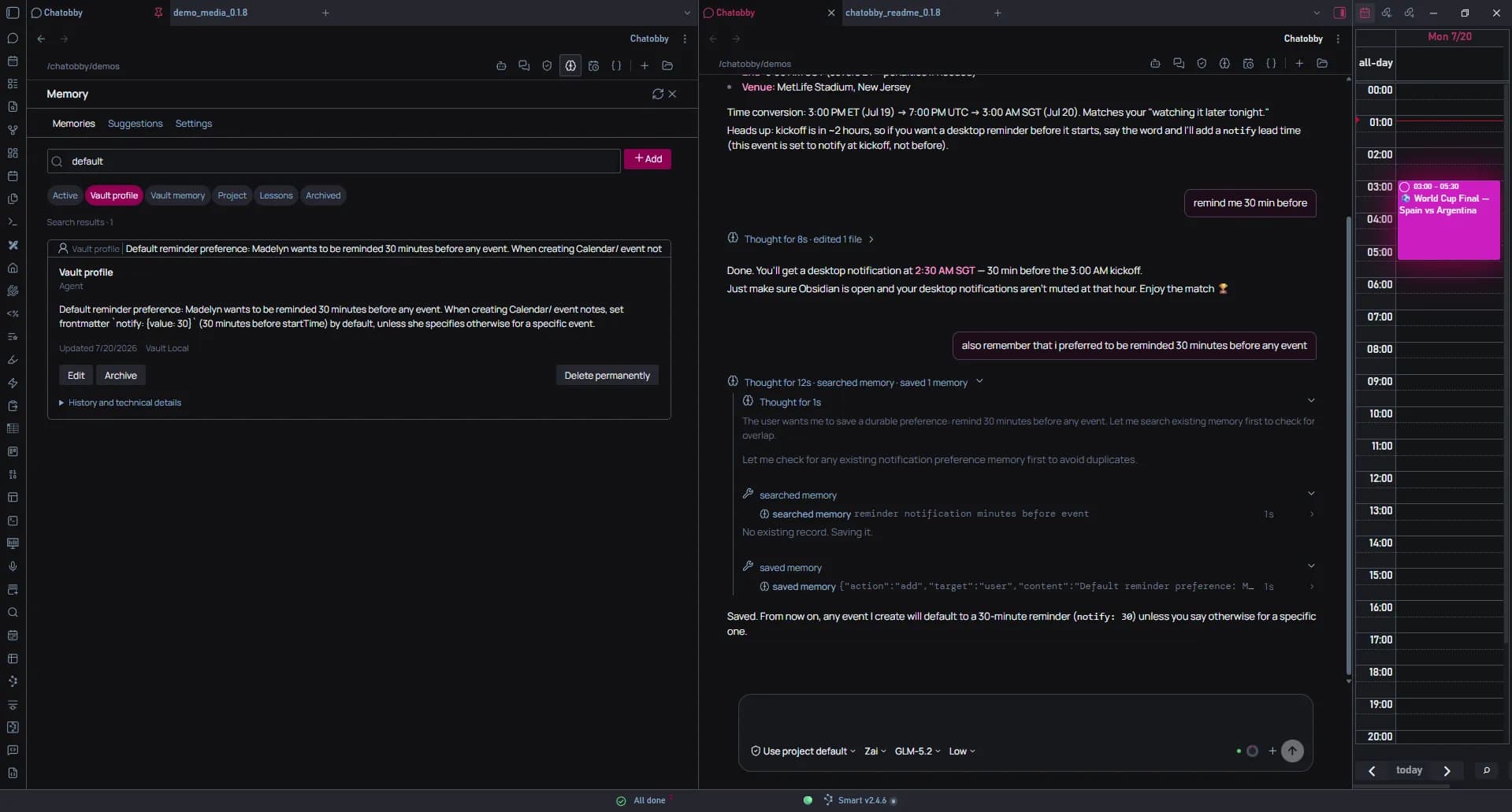Screen dimensions: 1512x812
Task: Toggle the Vault profile filter chip
Action: 113,195
